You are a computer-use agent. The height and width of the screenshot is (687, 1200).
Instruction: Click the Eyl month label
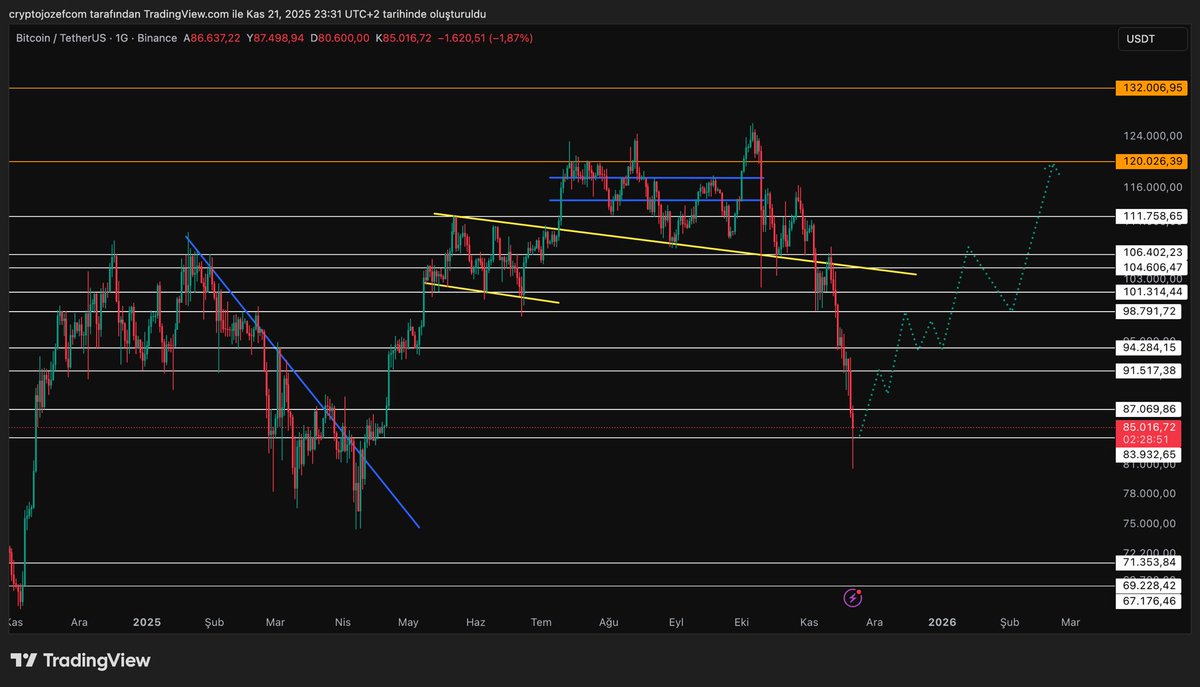click(x=676, y=622)
